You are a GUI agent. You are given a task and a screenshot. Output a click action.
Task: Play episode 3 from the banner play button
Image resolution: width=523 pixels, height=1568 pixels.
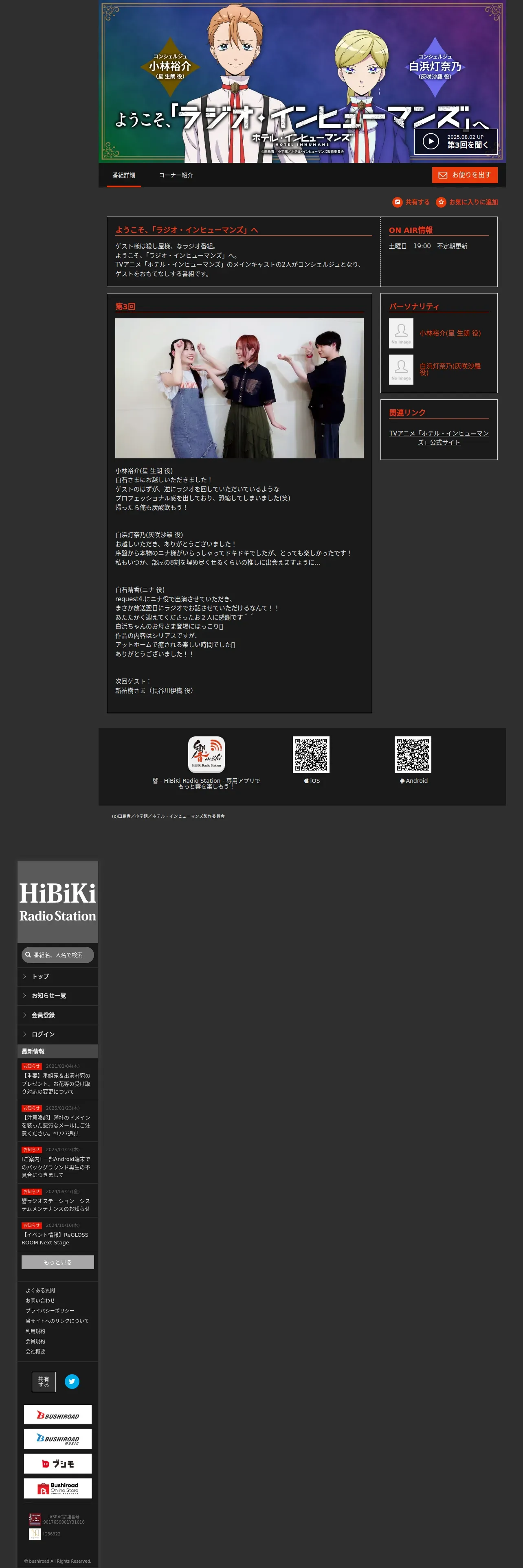455,142
